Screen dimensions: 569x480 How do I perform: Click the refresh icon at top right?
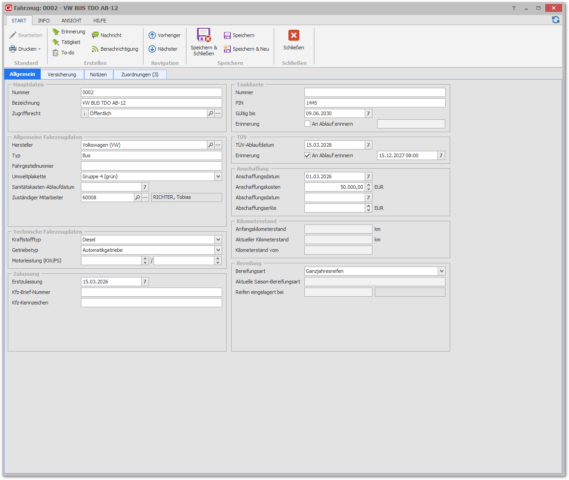[x=555, y=20]
